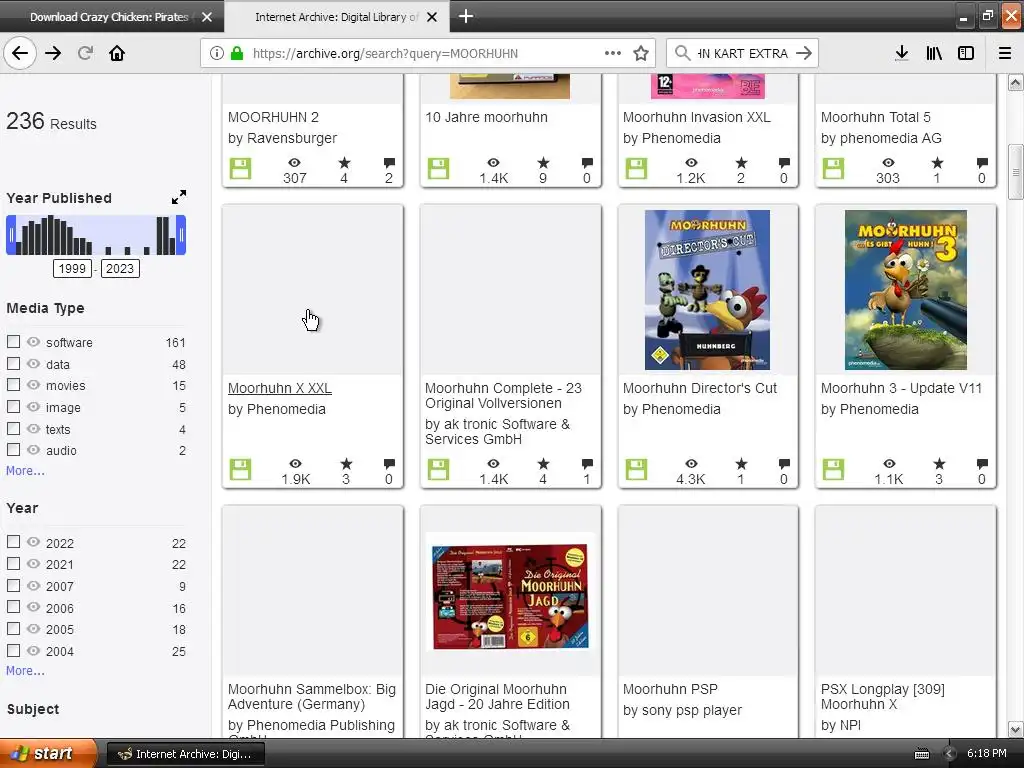Viewport: 1024px width, 768px height.
Task: Check the audio media type filter
Action: (x=13, y=449)
